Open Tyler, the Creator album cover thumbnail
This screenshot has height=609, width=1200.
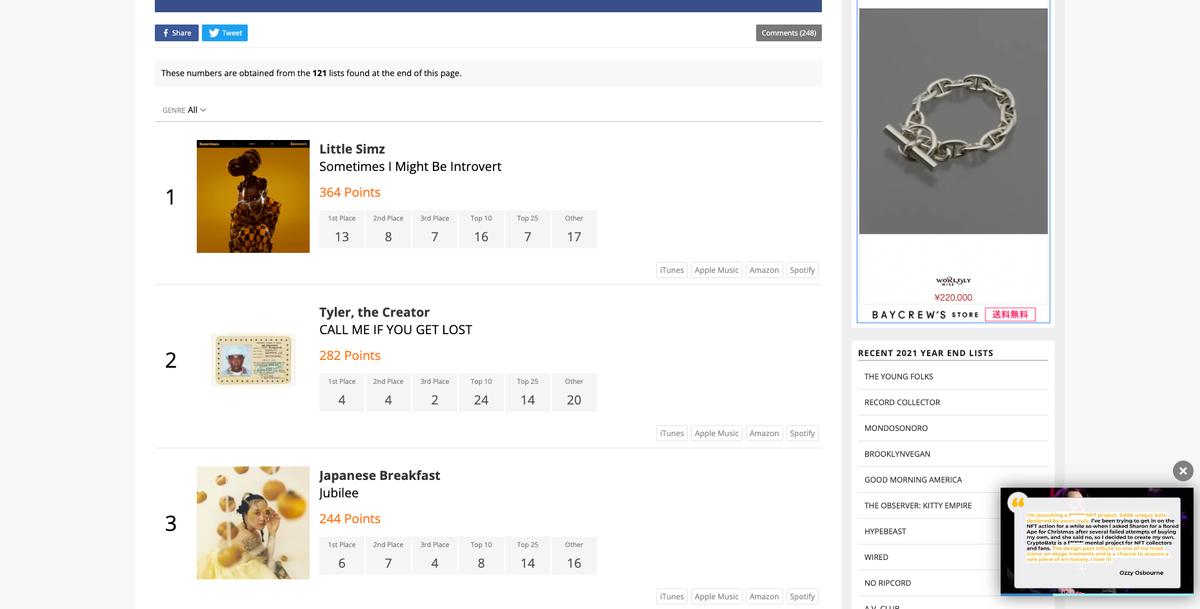pyautogui.click(x=253, y=359)
